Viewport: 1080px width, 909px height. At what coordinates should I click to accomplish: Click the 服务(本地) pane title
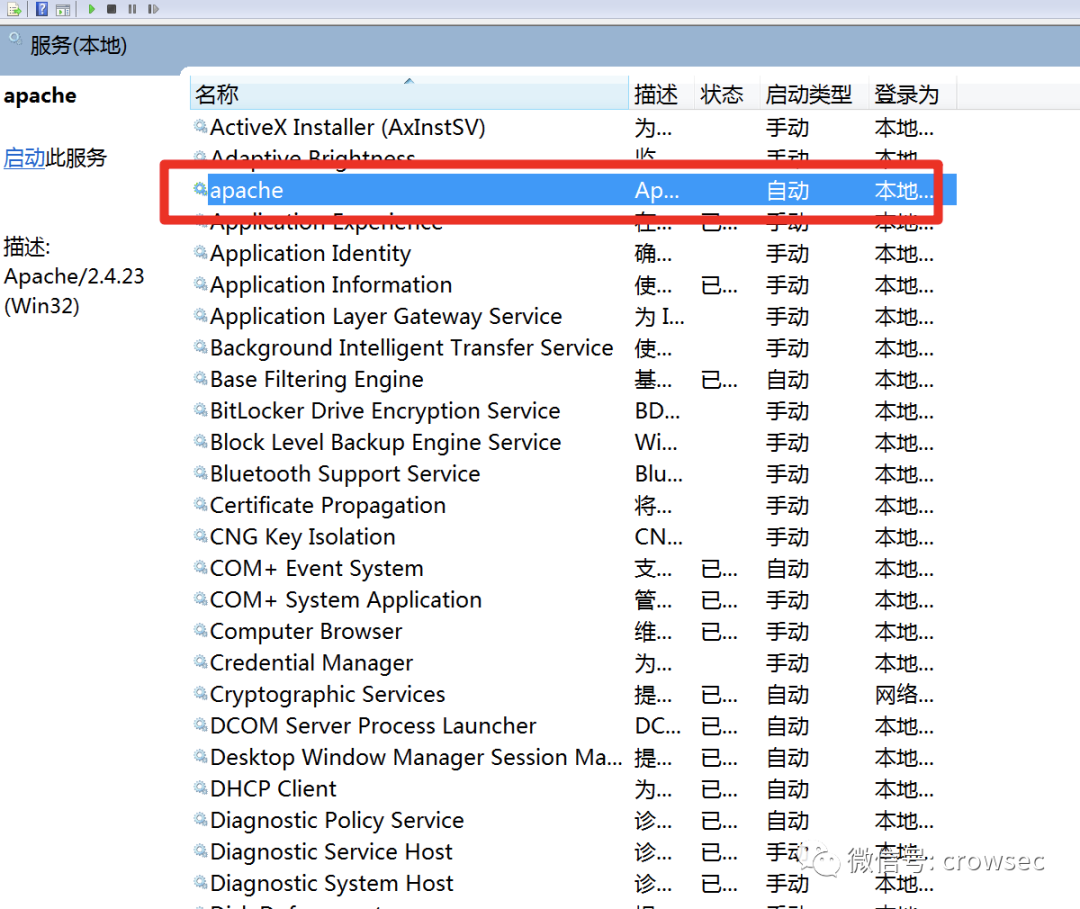pyautogui.click(x=79, y=45)
